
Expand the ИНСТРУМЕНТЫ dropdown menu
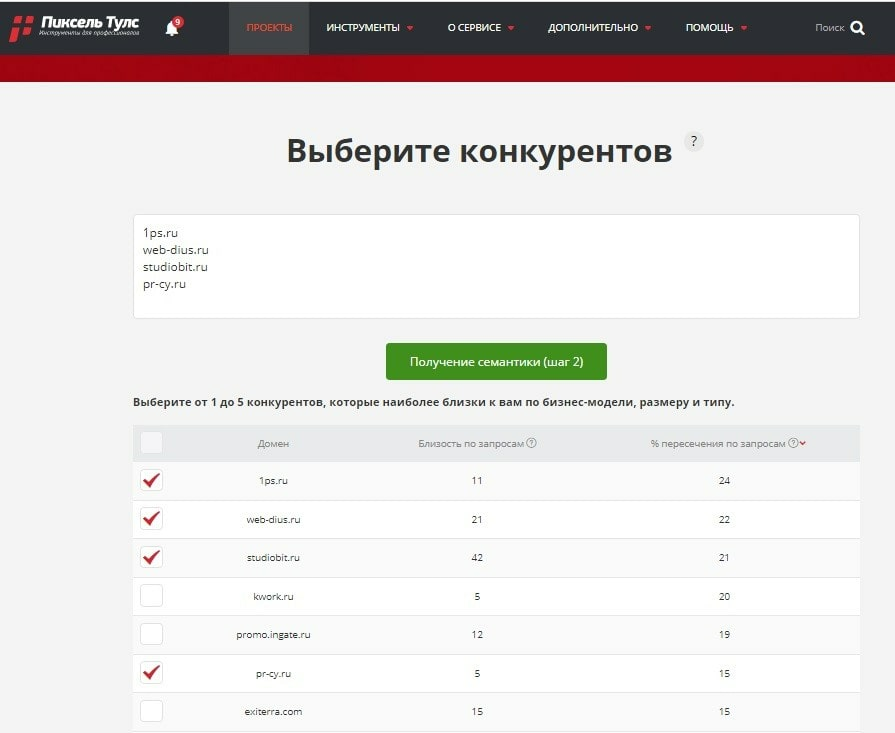pyautogui.click(x=369, y=27)
